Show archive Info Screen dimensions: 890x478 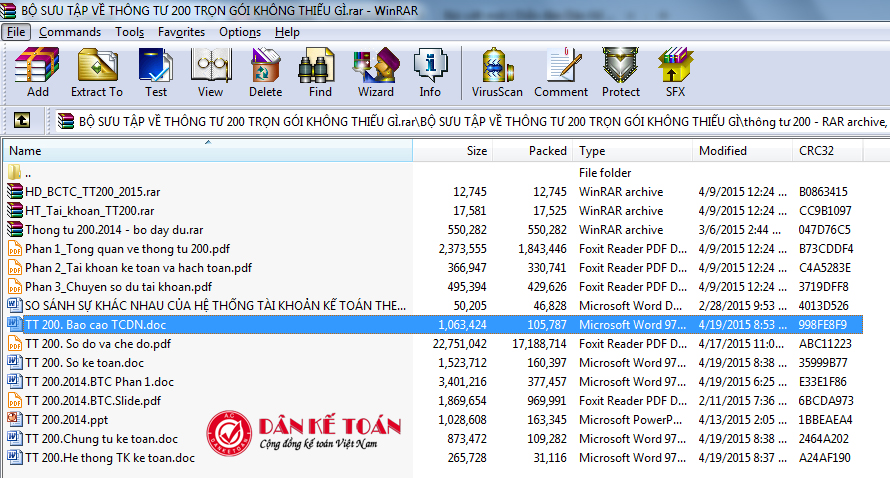(x=430, y=73)
